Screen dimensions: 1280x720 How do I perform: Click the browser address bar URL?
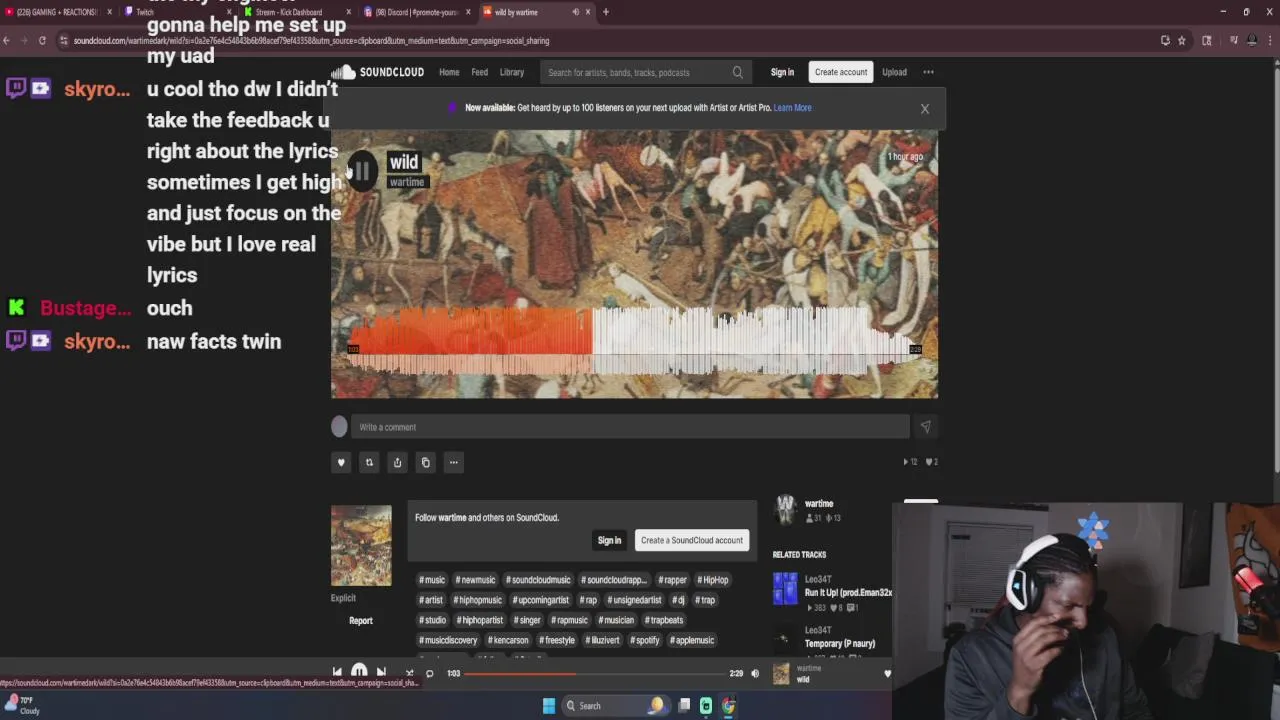(311, 41)
